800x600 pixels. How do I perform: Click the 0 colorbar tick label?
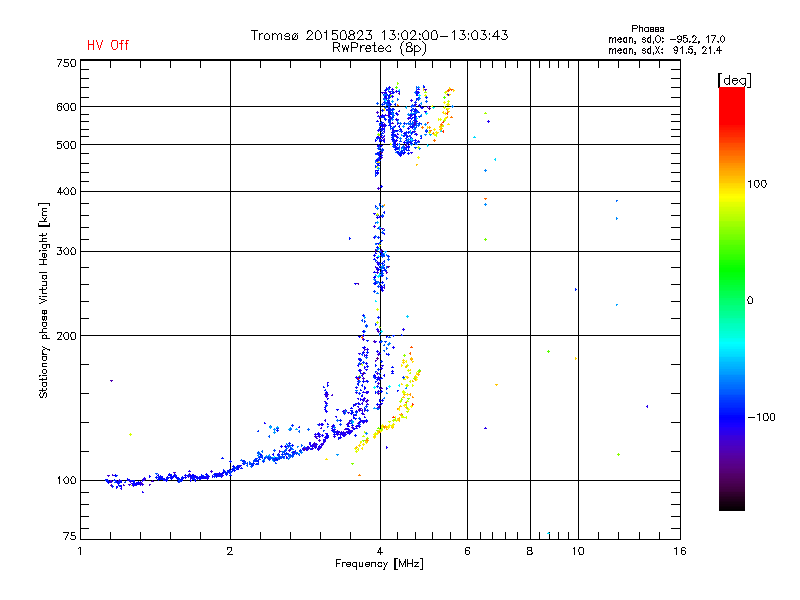click(x=750, y=301)
